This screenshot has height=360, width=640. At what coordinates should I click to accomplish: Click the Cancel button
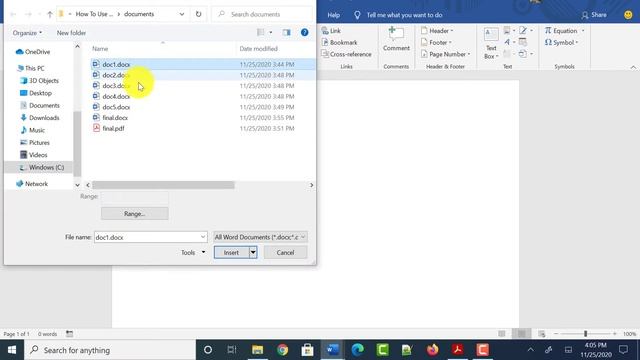click(285, 253)
